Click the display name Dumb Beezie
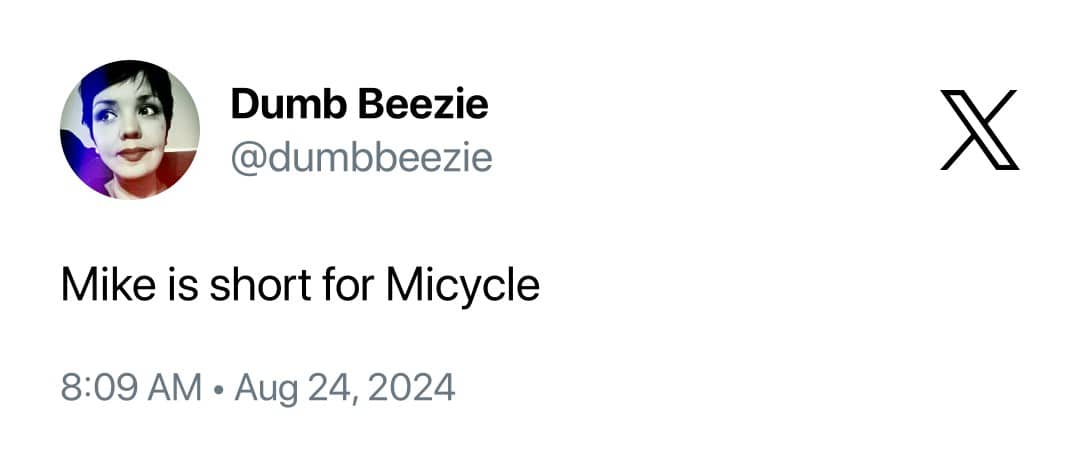Viewport: 1080px width, 466px height. (x=359, y=103)
